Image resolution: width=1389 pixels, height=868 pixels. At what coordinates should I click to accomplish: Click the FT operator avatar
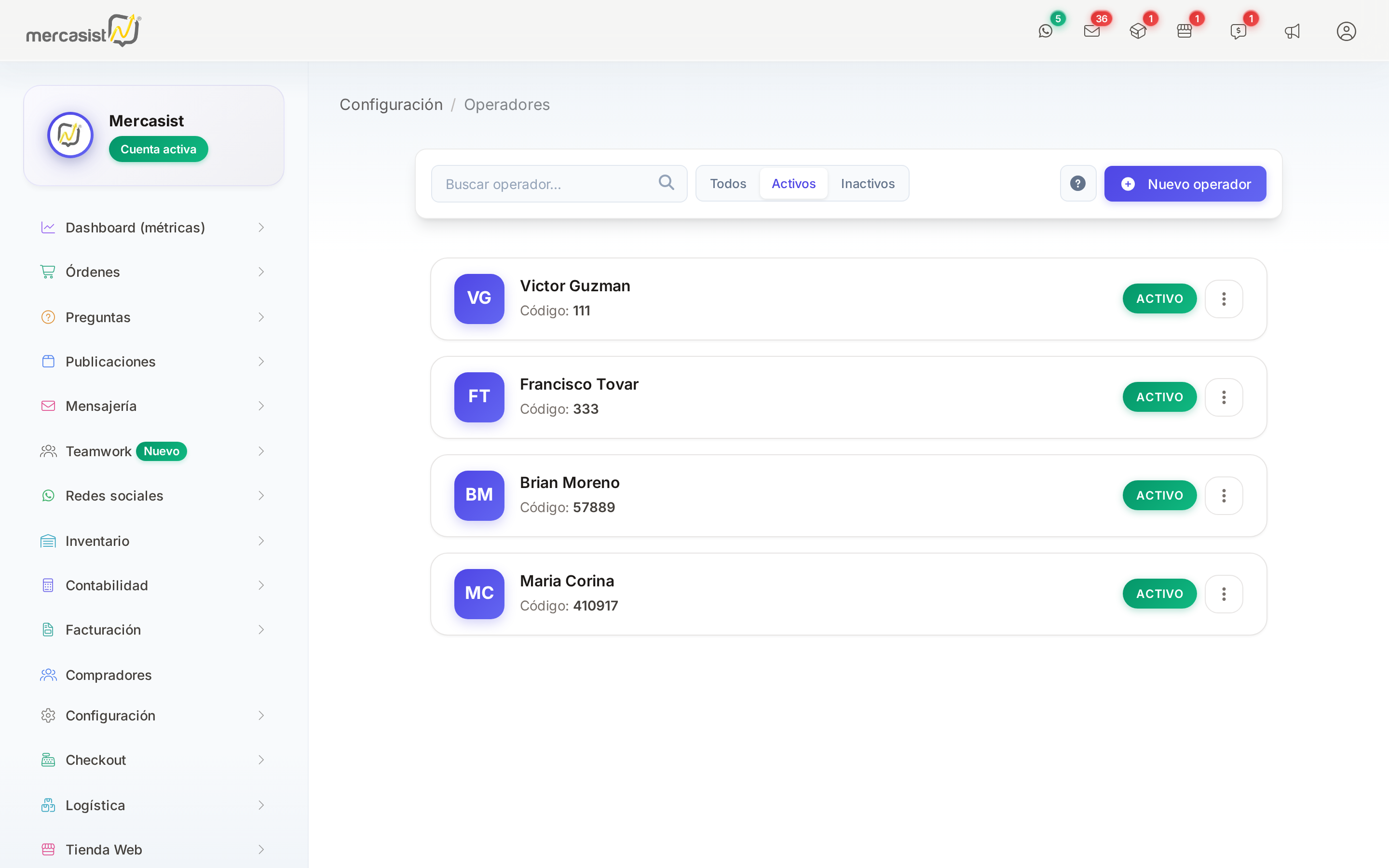(479, 397)
